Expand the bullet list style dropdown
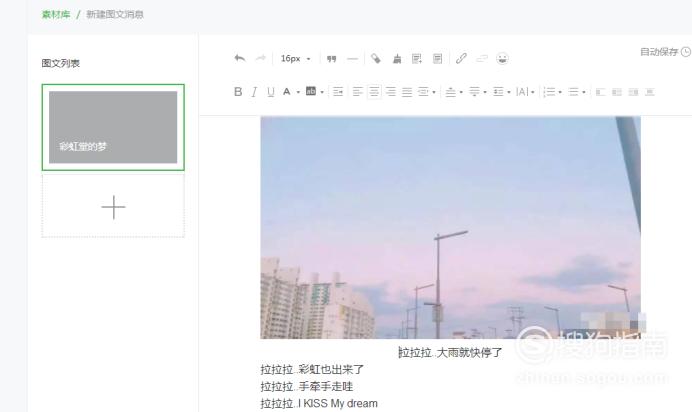The width and height of the screenshot is (692, 412). pyautogui.click(x=584, y=92)
